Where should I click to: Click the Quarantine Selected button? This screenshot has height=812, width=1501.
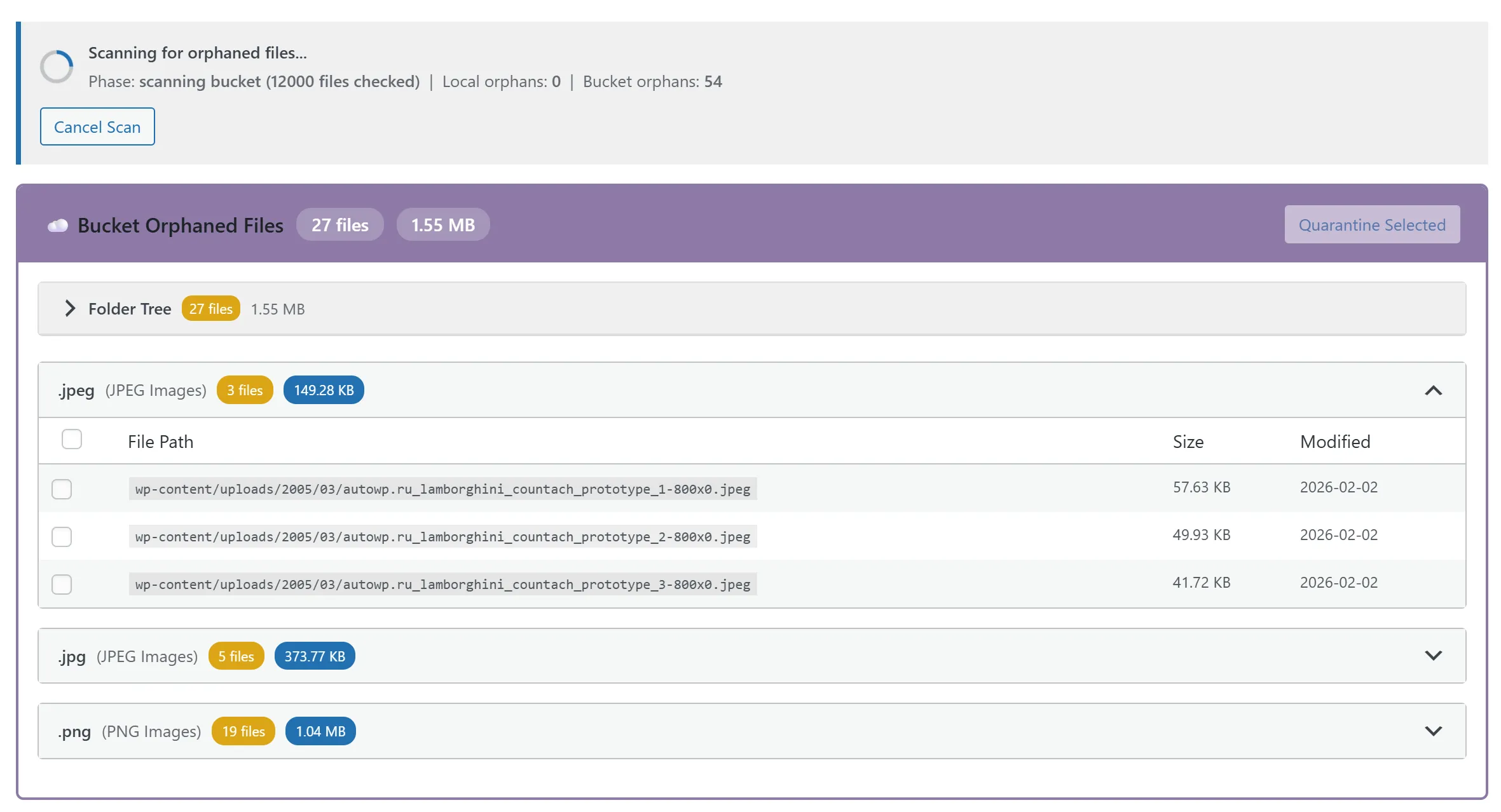tap(1372, 224)
